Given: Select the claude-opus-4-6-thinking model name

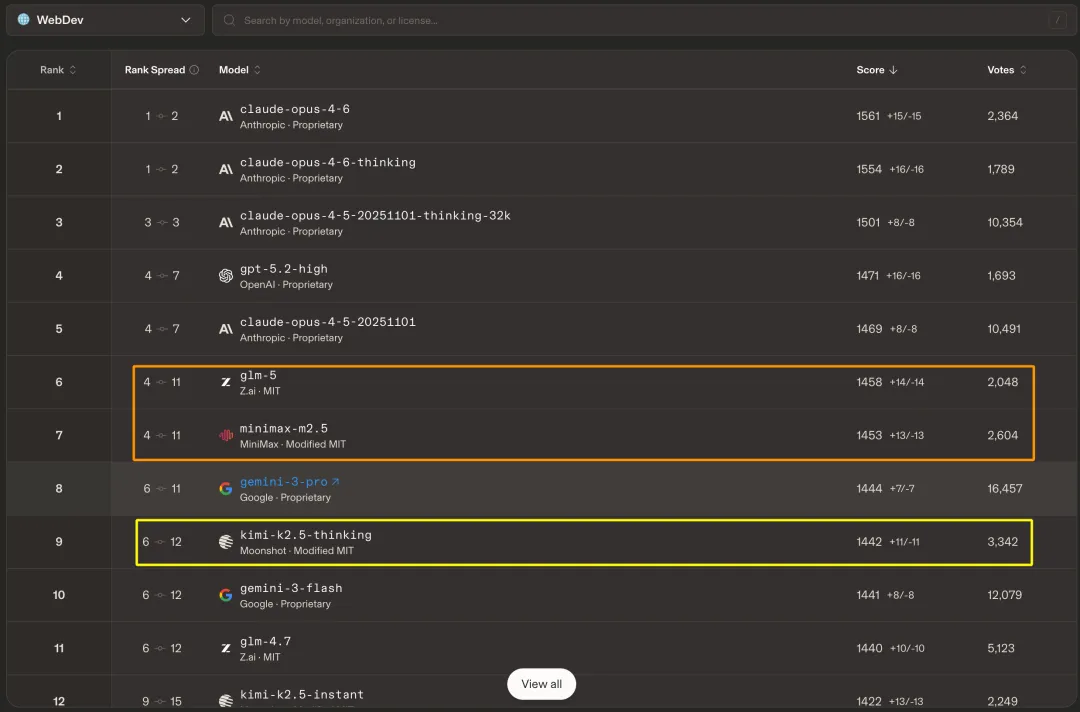Looking at the screenshot, I should (327, 162).
